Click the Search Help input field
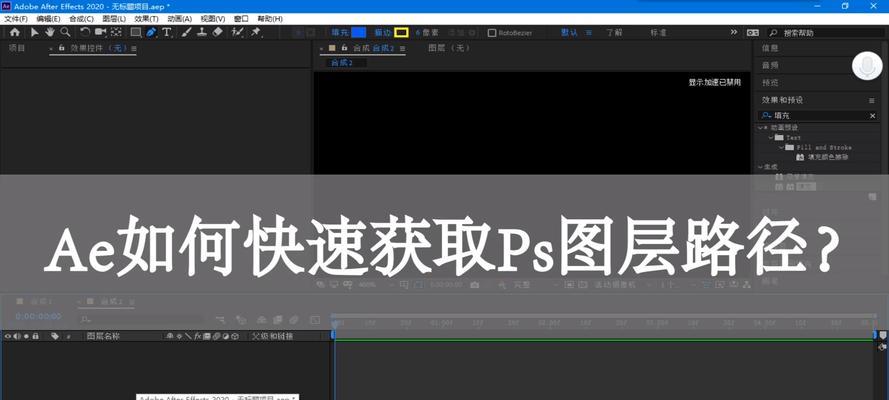Viewport: 889px width, 400px height. point(825,33)
